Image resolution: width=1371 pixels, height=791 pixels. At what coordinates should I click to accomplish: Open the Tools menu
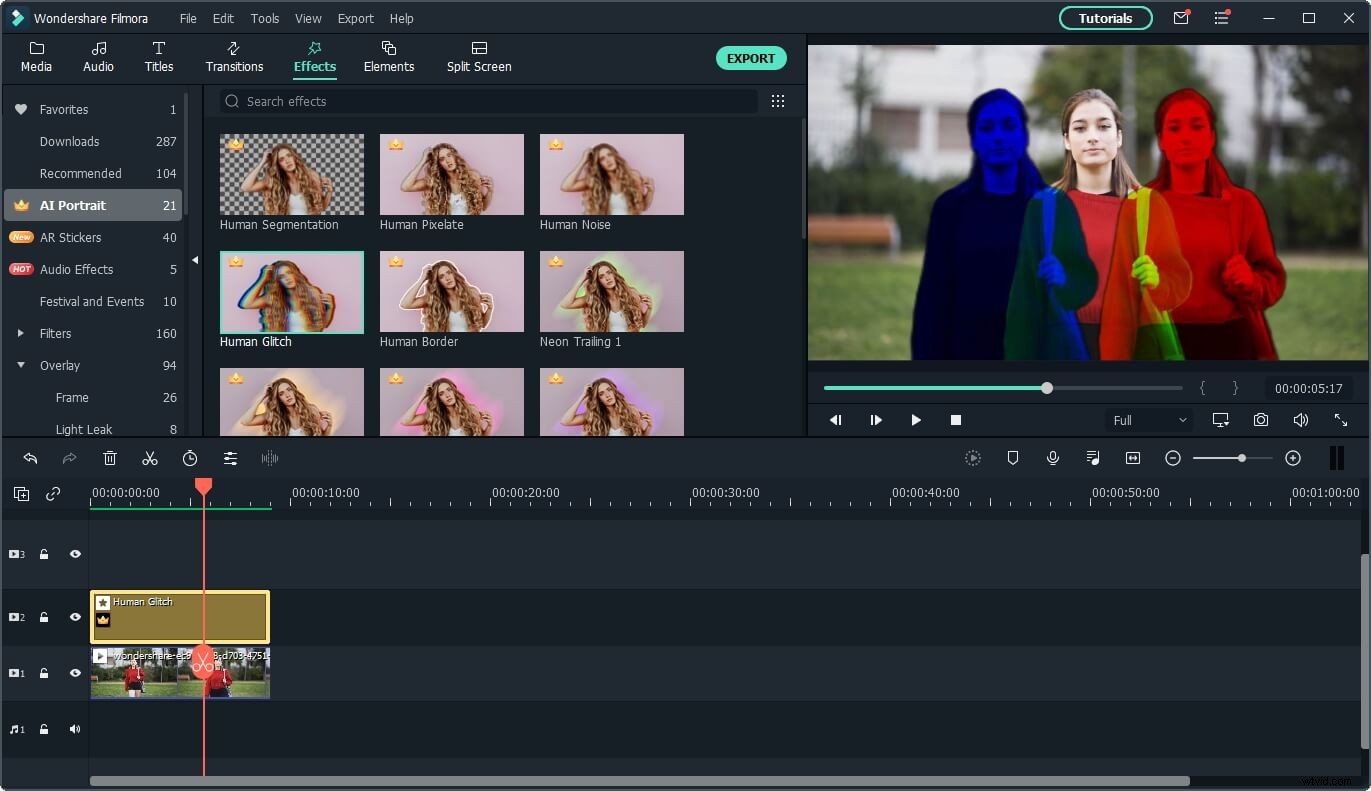264,18
